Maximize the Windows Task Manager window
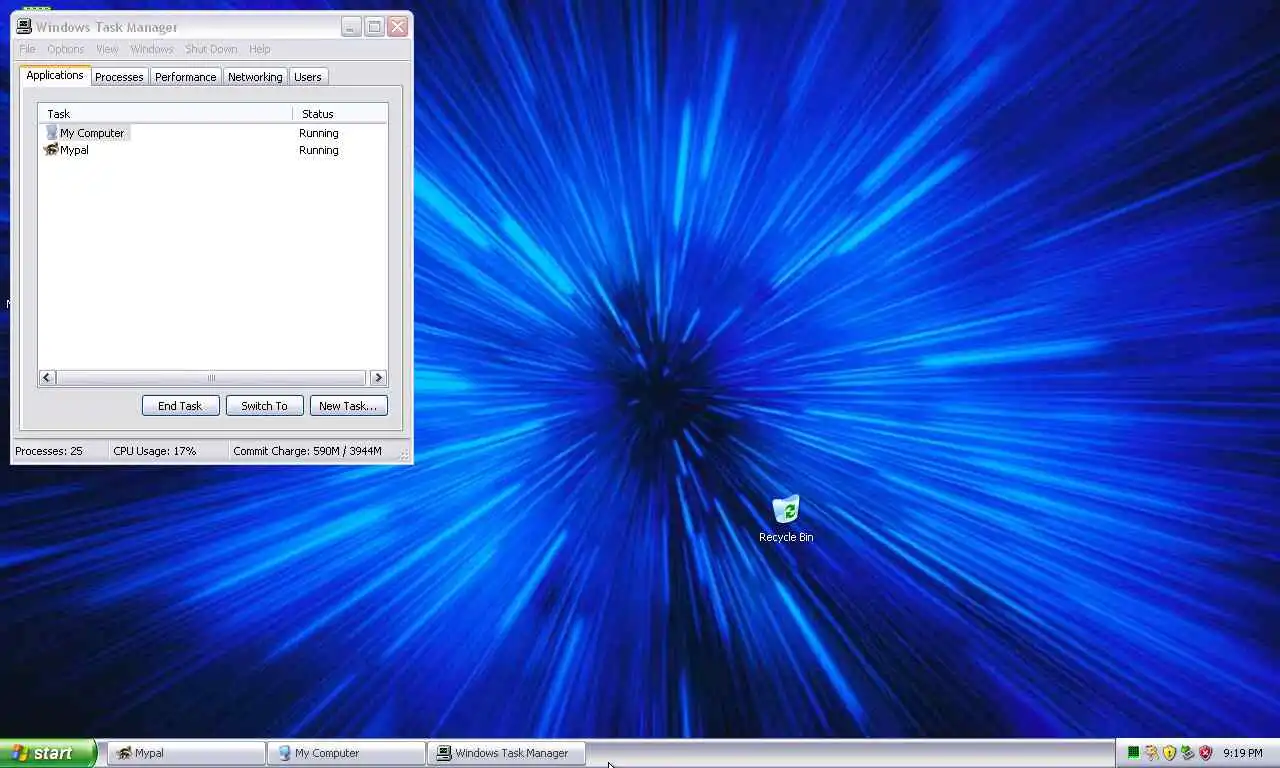 pos(374,27)
